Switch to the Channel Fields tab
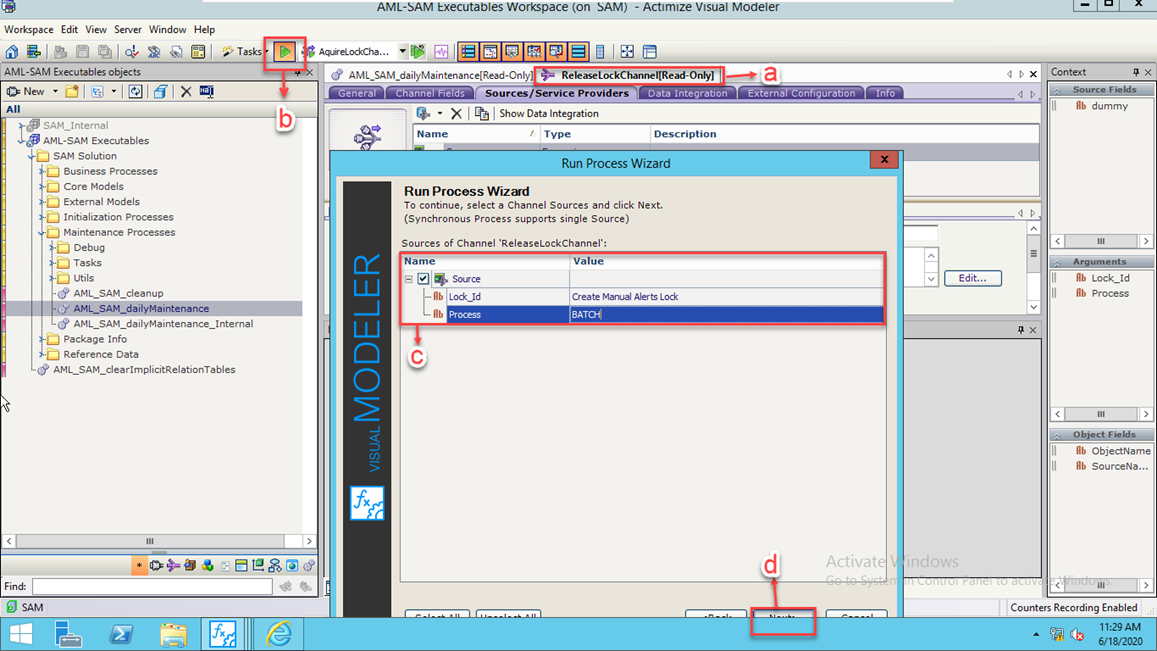The height and width of the screenshot is (651, 1157). coord(430,93)
